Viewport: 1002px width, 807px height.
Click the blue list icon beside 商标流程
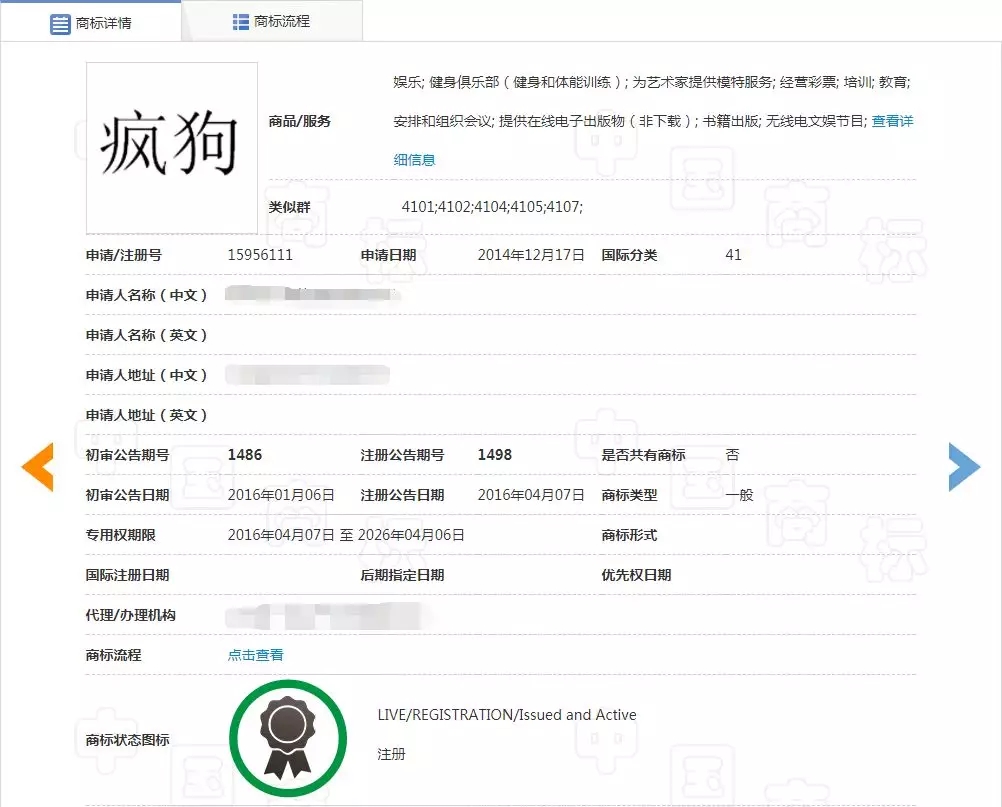[x=238, y=20]
